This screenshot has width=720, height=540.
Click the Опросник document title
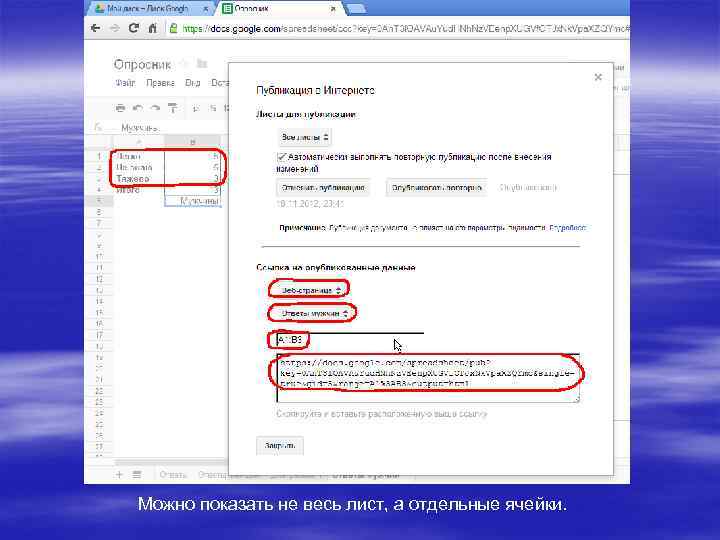click(x=142, y=64)
